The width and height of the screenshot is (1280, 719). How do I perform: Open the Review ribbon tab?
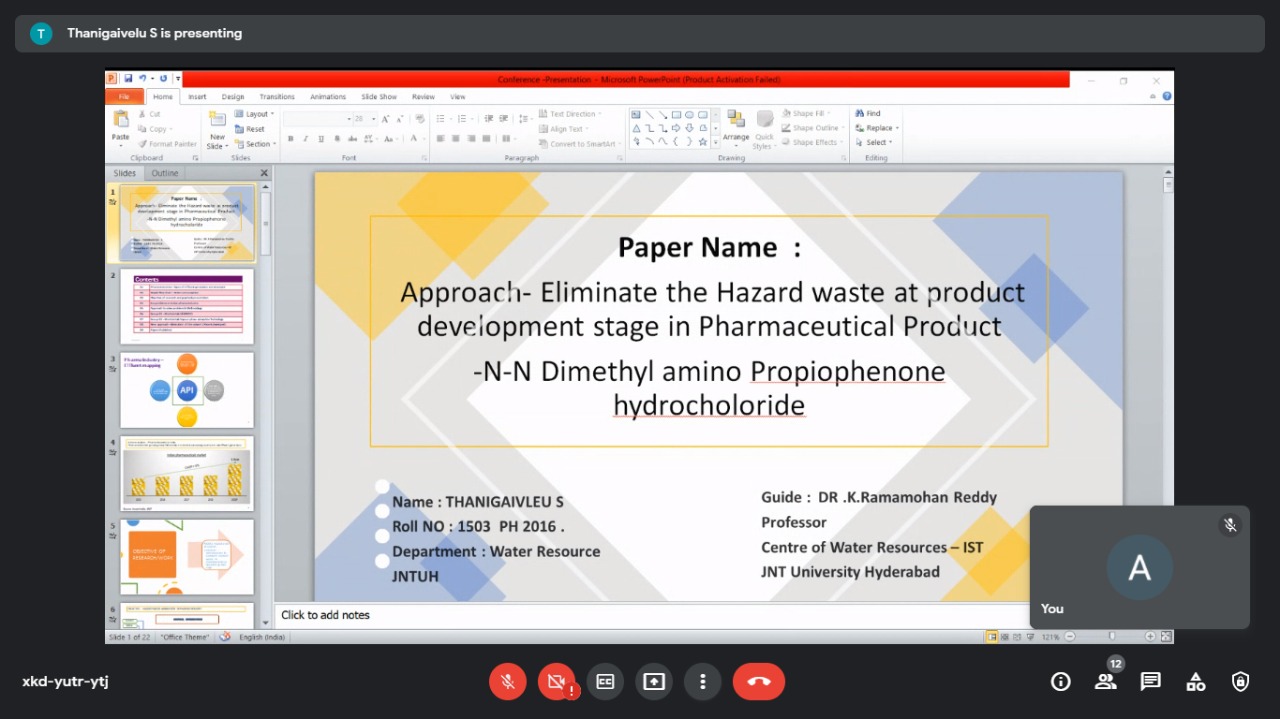(423, 97)
